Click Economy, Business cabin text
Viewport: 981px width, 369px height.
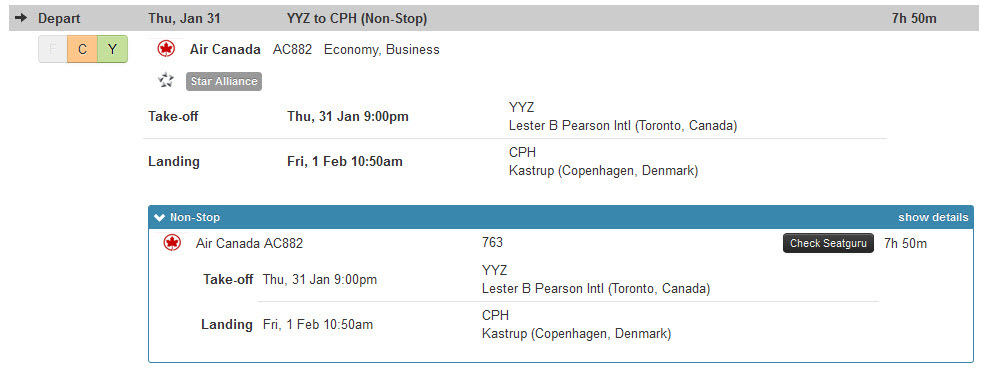[x=382, y=50]
